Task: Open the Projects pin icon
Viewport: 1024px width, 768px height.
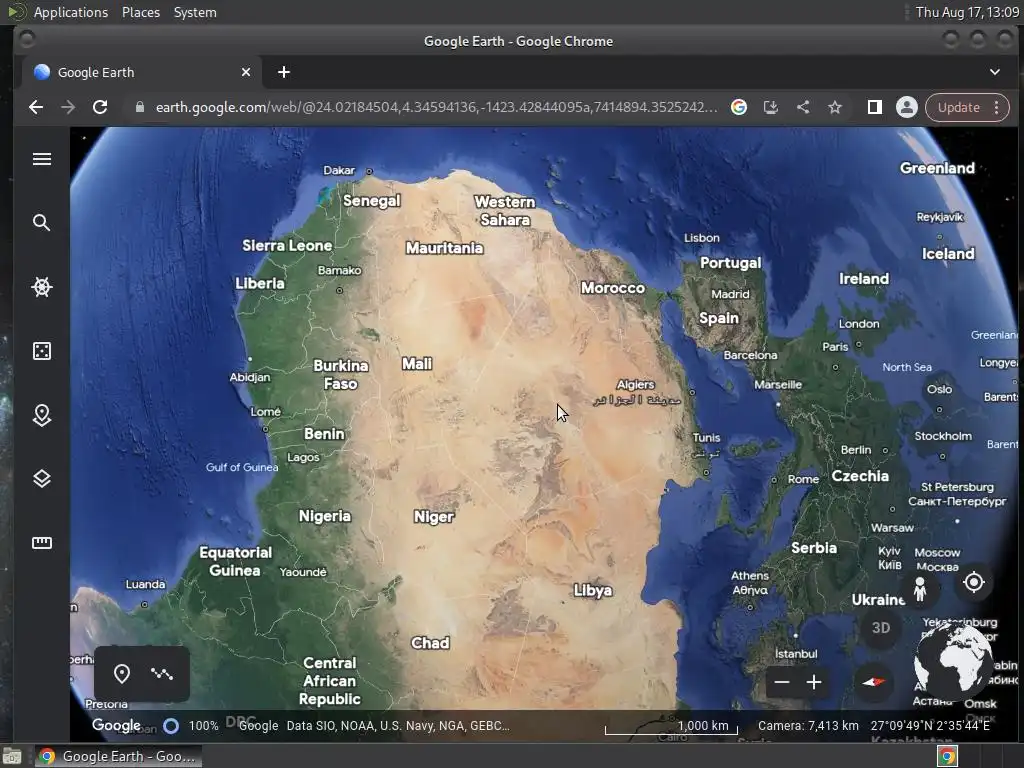Action: (x=42, y=415)
